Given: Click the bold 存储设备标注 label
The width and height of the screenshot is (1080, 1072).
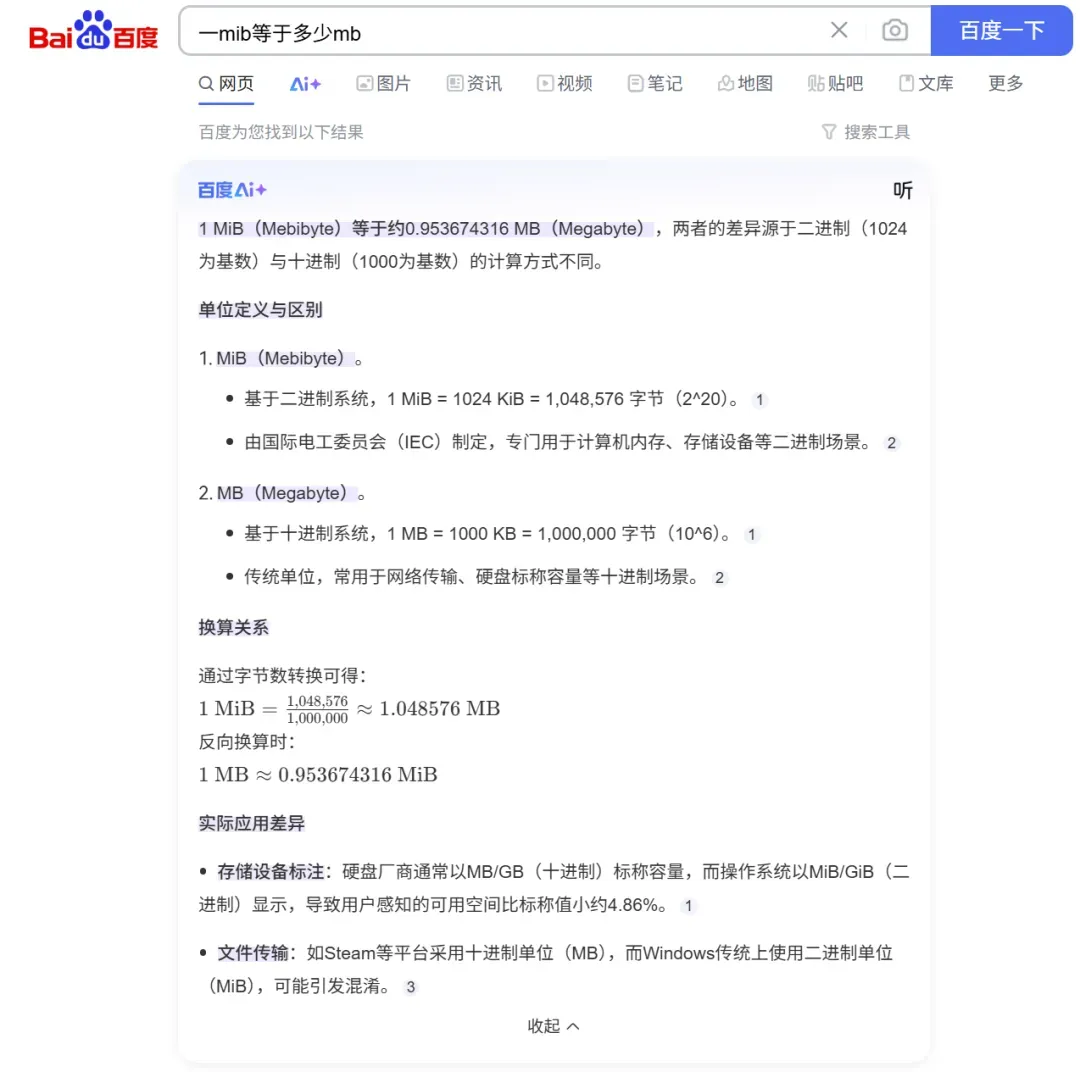Looking at the screenshot, I should [271, 872].
